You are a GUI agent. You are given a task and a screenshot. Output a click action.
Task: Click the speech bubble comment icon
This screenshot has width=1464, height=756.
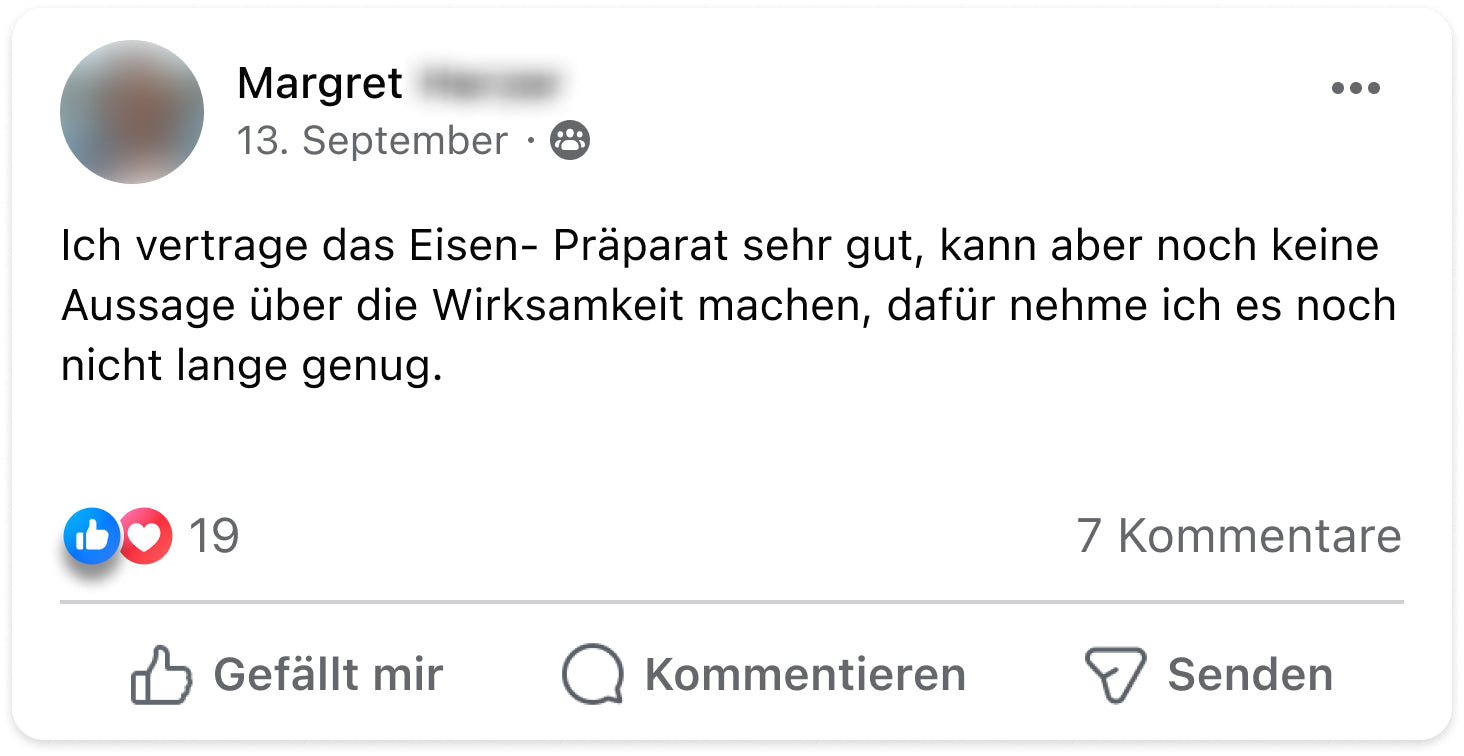click(593, 675)
